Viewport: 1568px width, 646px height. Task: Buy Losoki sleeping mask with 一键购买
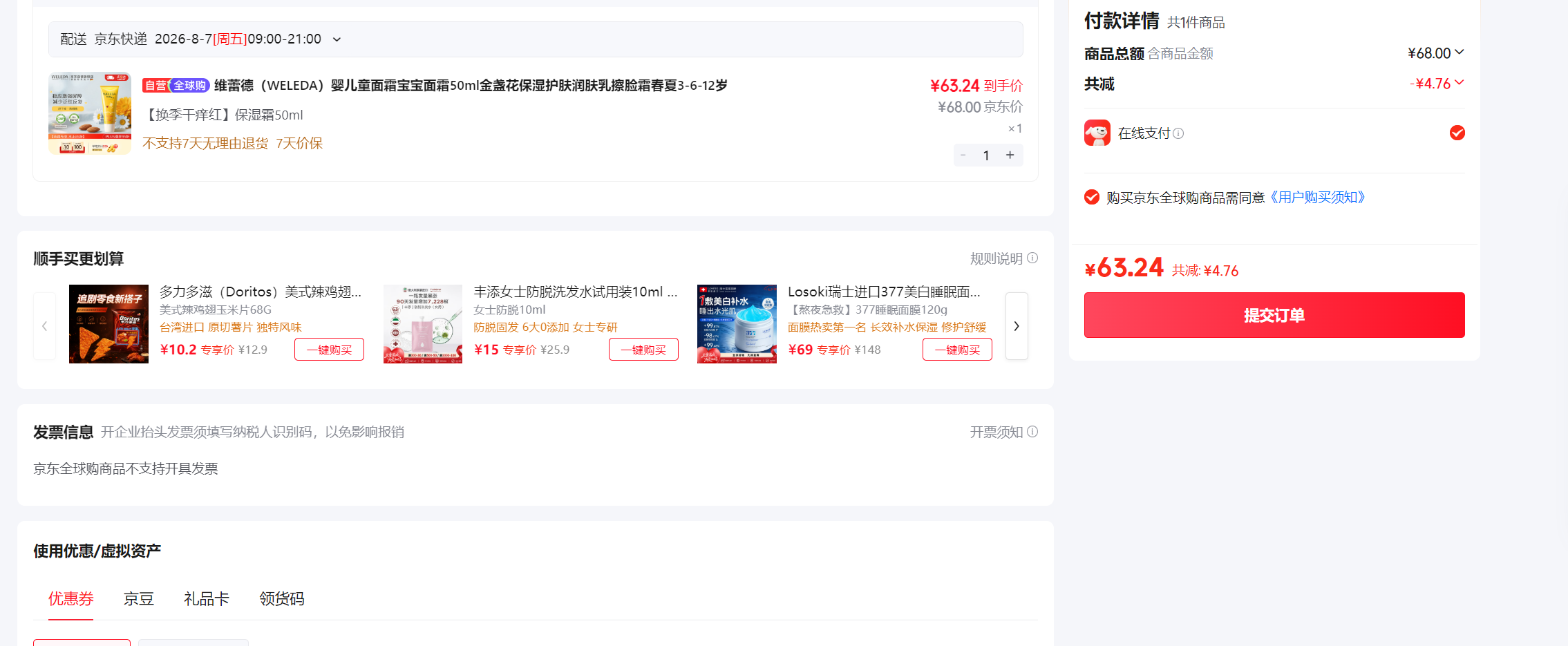957,350
